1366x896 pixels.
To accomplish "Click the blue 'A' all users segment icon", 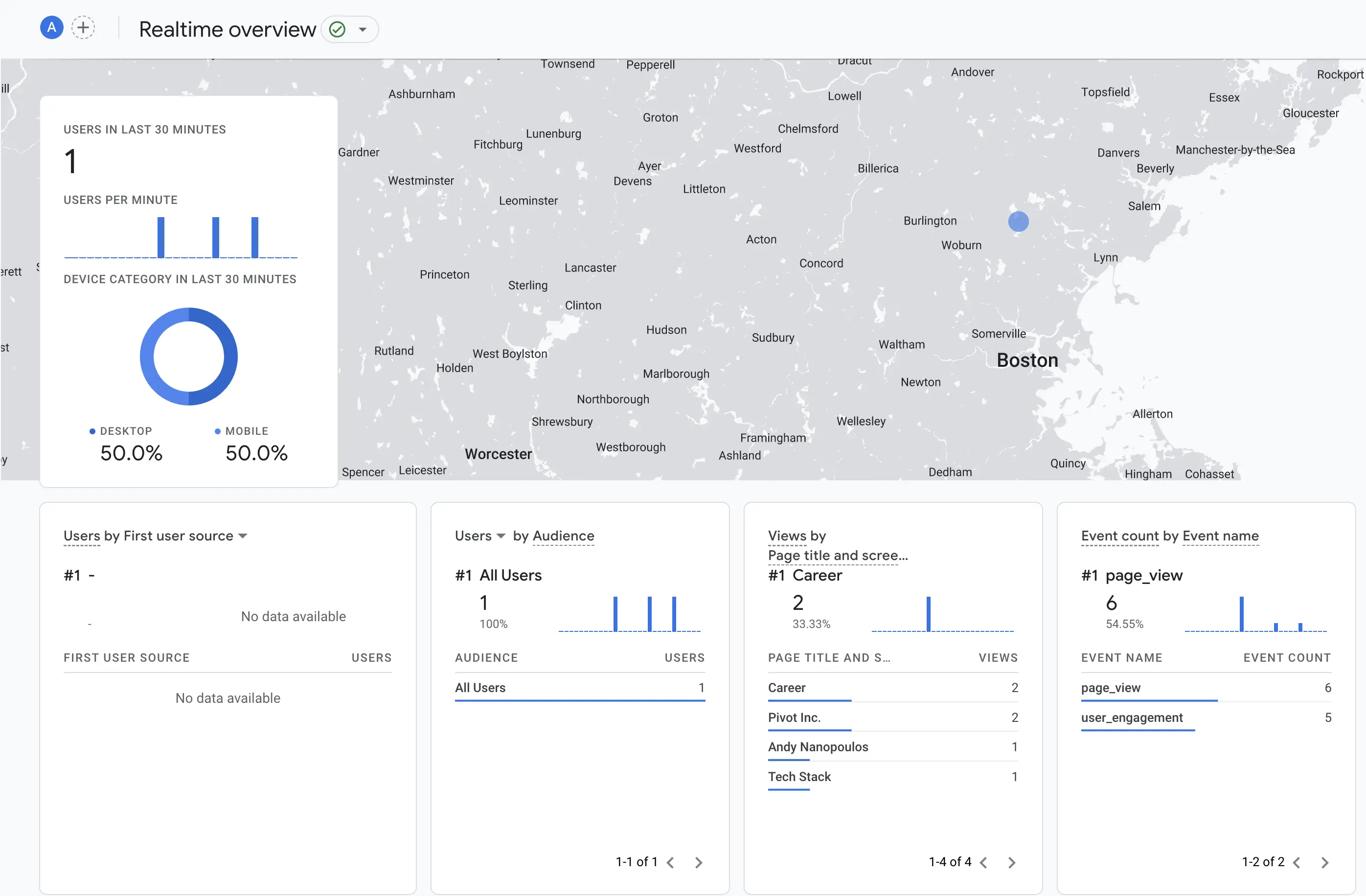I will (x=52, y=27).
